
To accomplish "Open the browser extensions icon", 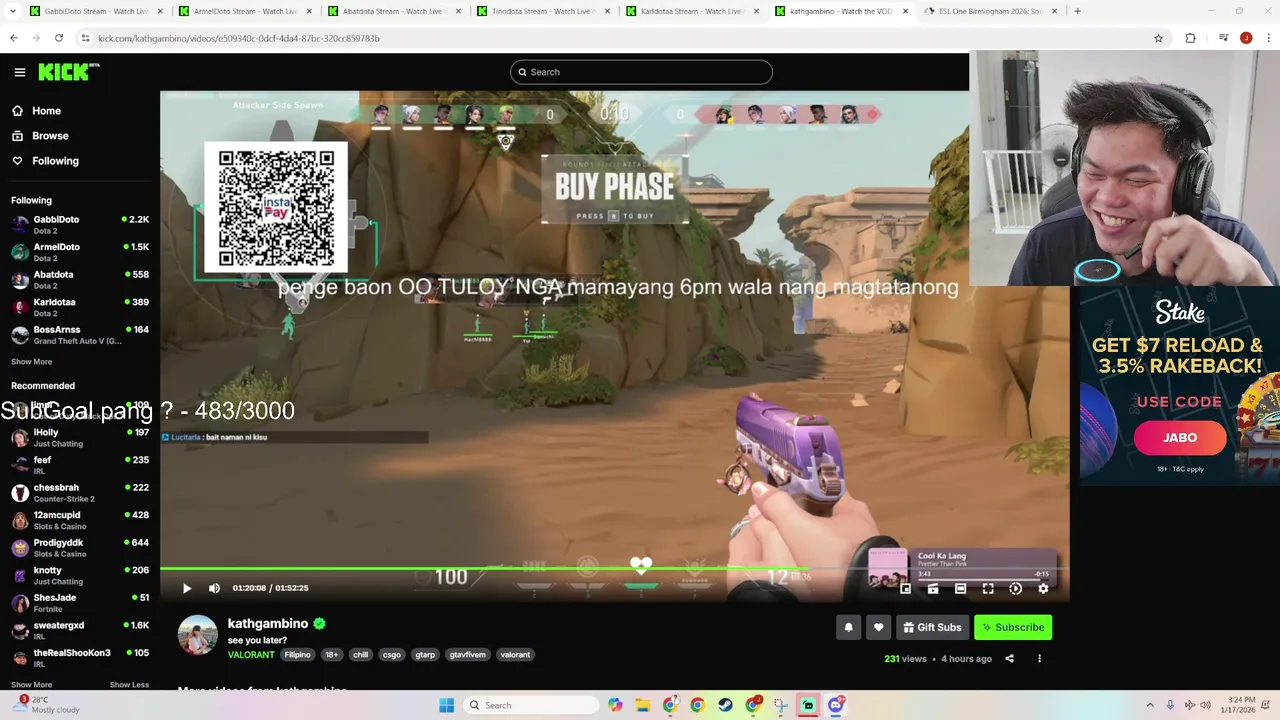I will pyautogui.click(x=1190, y=38).
